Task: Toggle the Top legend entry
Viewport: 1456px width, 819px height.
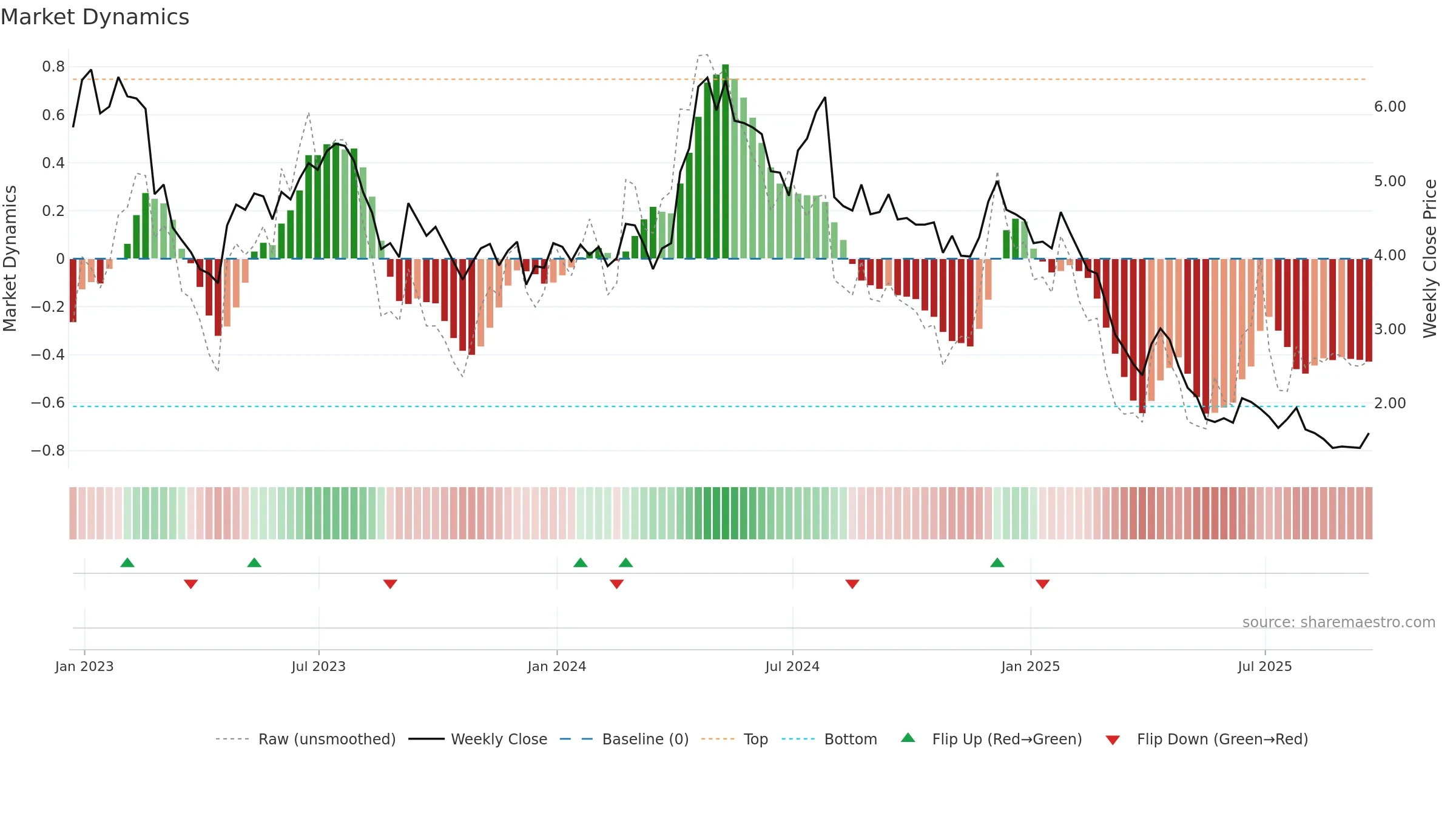Action: click(735, 740)
